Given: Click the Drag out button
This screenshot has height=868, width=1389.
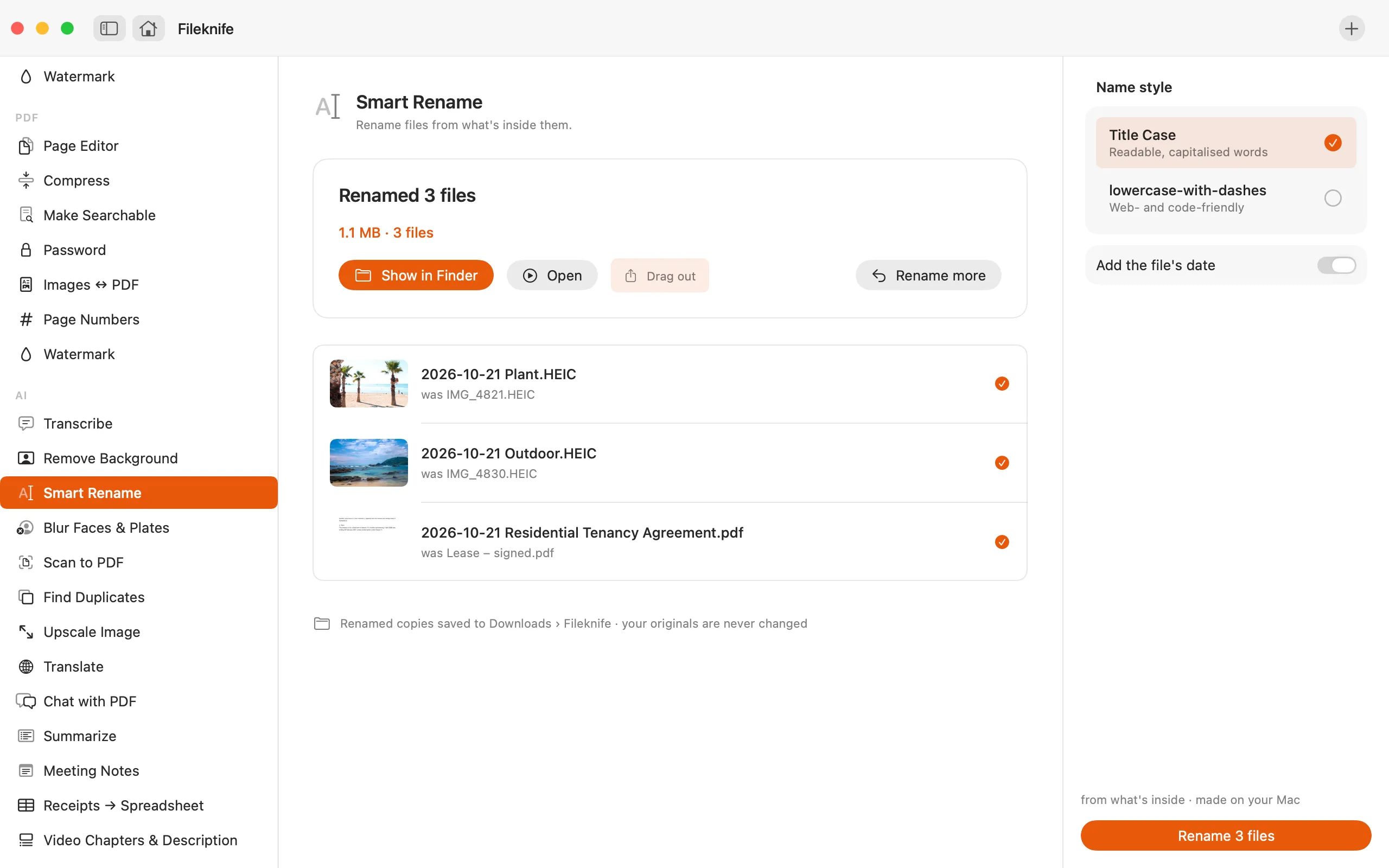Looking at the screenshot, I should 659,276.
